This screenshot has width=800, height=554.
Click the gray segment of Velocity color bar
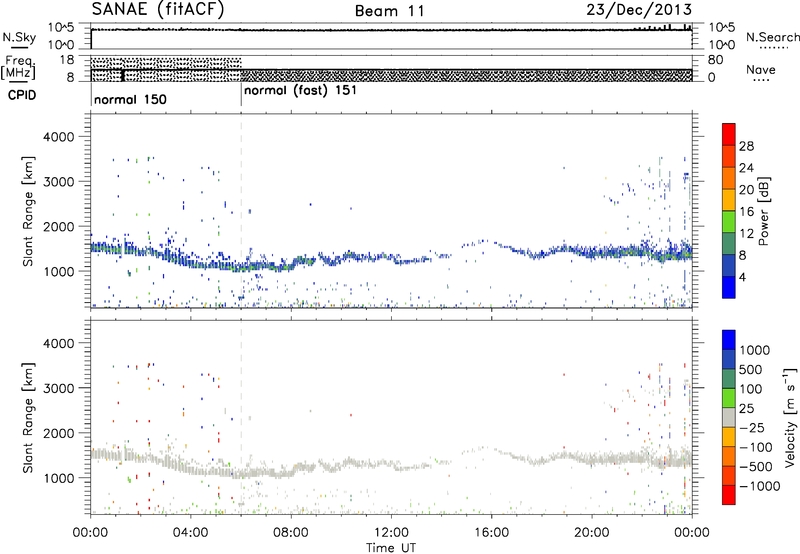[729, 417]
